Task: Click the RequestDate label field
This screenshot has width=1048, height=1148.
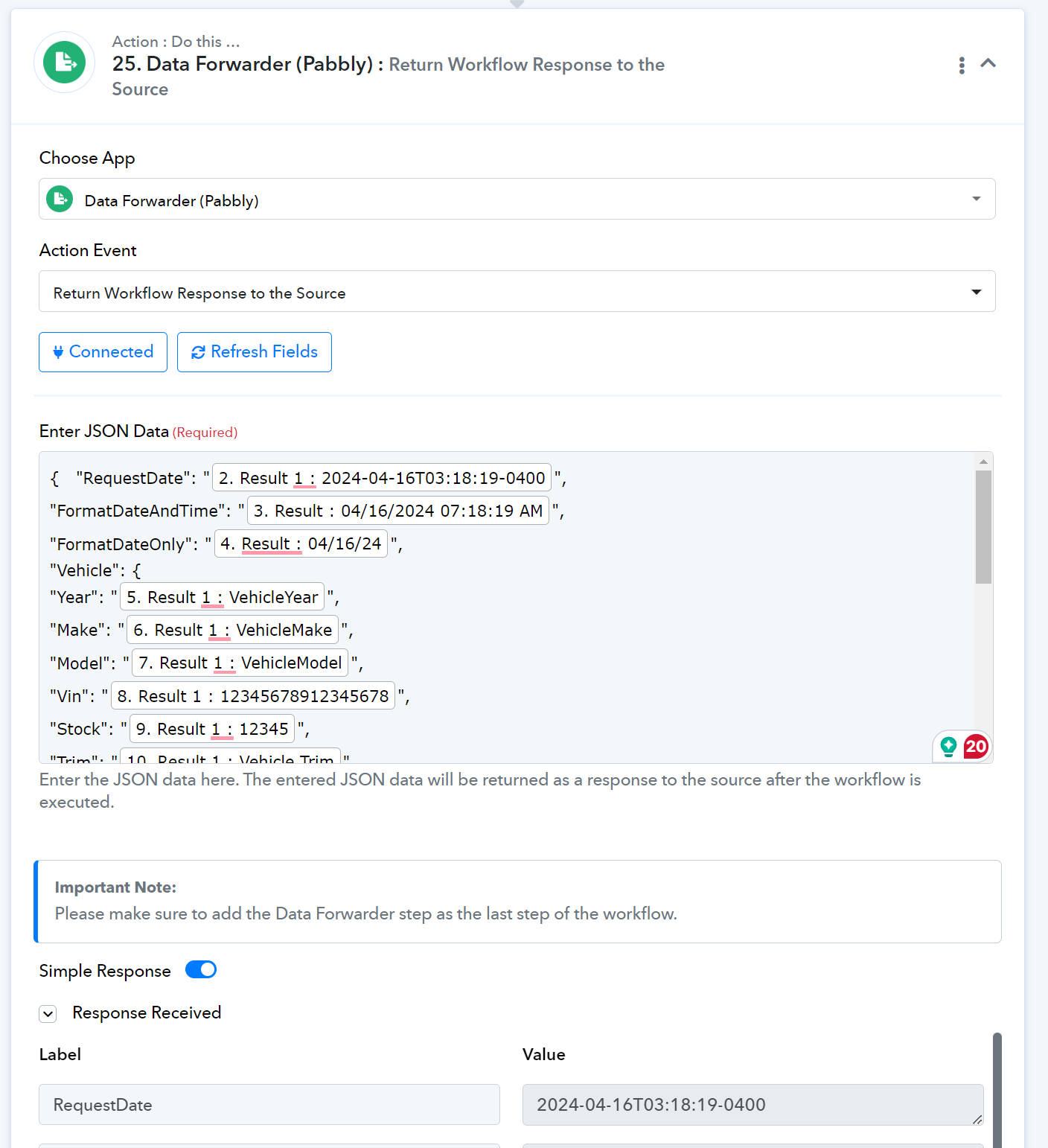Action: point(269,1105)
